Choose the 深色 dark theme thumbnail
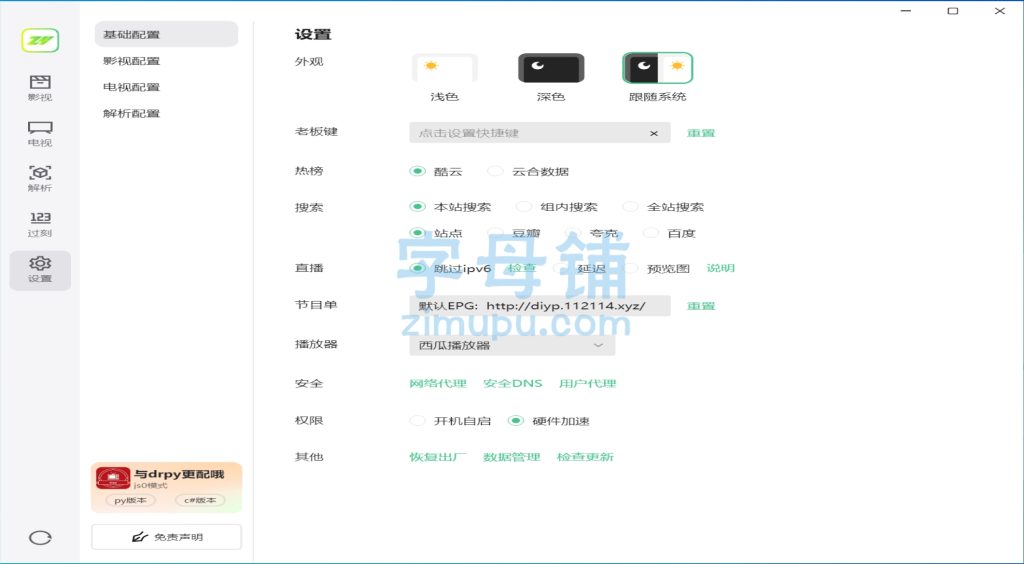1024x564 pixels. point(551,69)
